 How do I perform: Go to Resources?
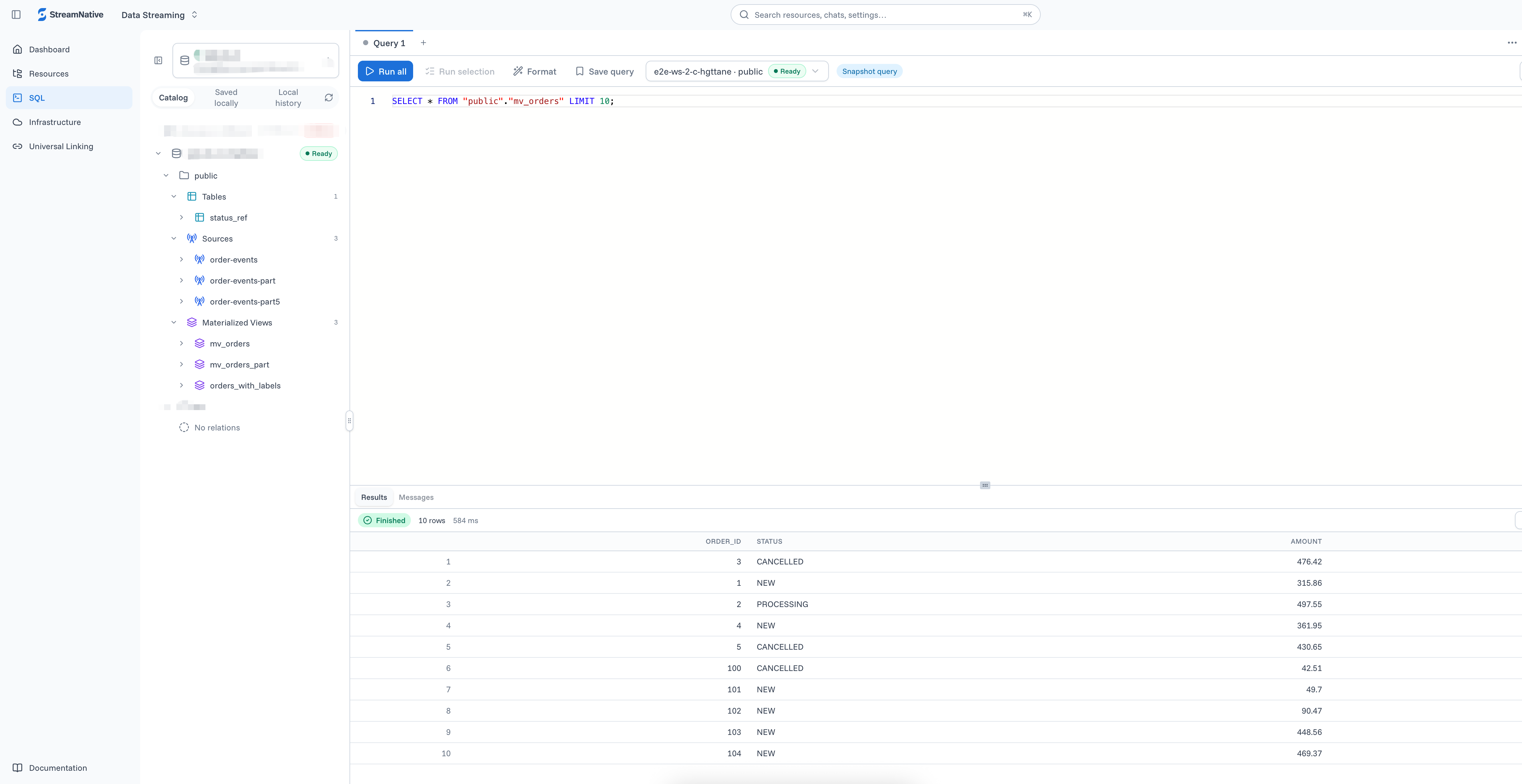69,74
